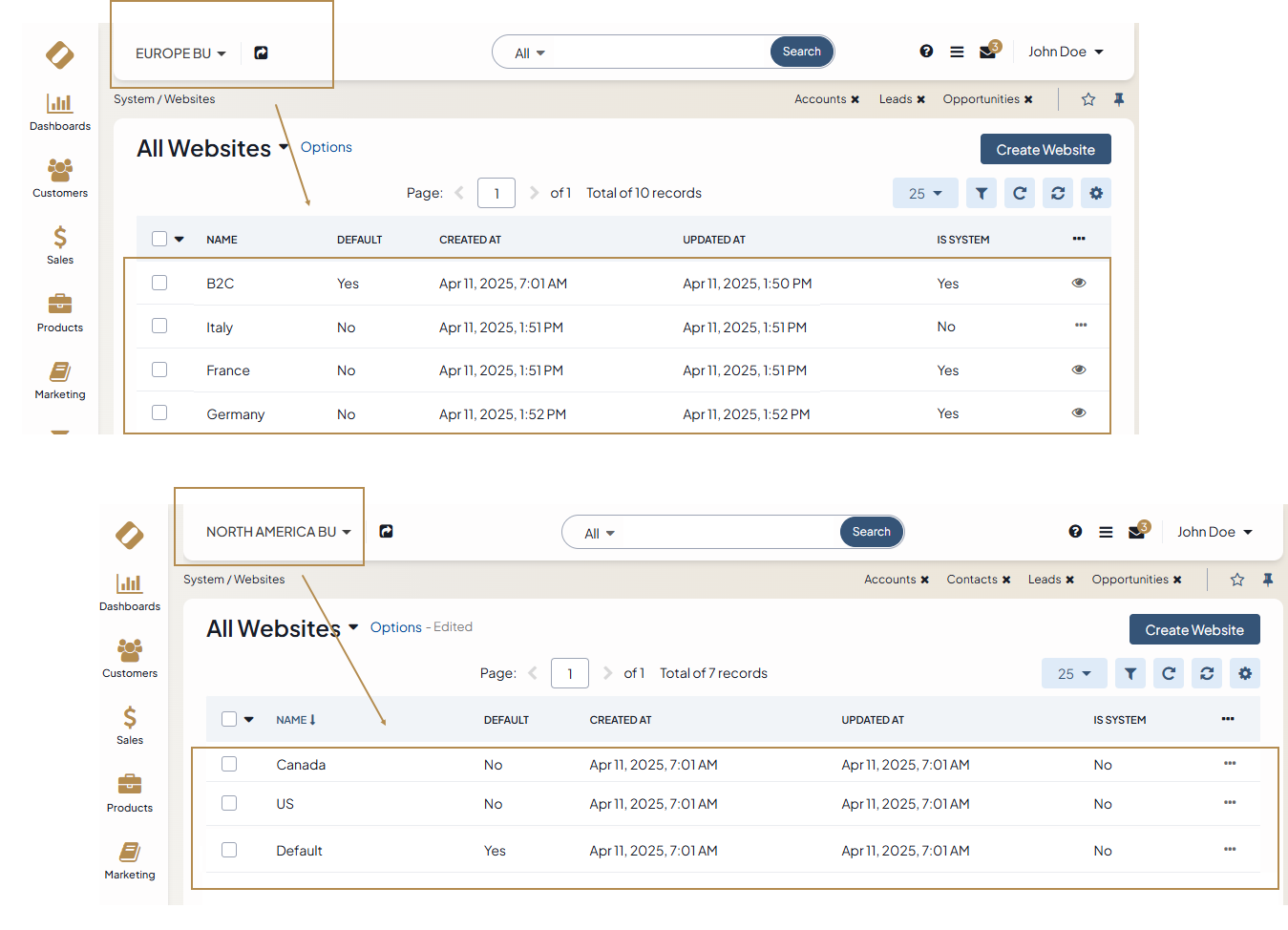Image resolution: width=1288 pixels, height=930 pixels.
Task: Click refresh icon in the 7-record websites grid
Action: tap(1169, 674)
